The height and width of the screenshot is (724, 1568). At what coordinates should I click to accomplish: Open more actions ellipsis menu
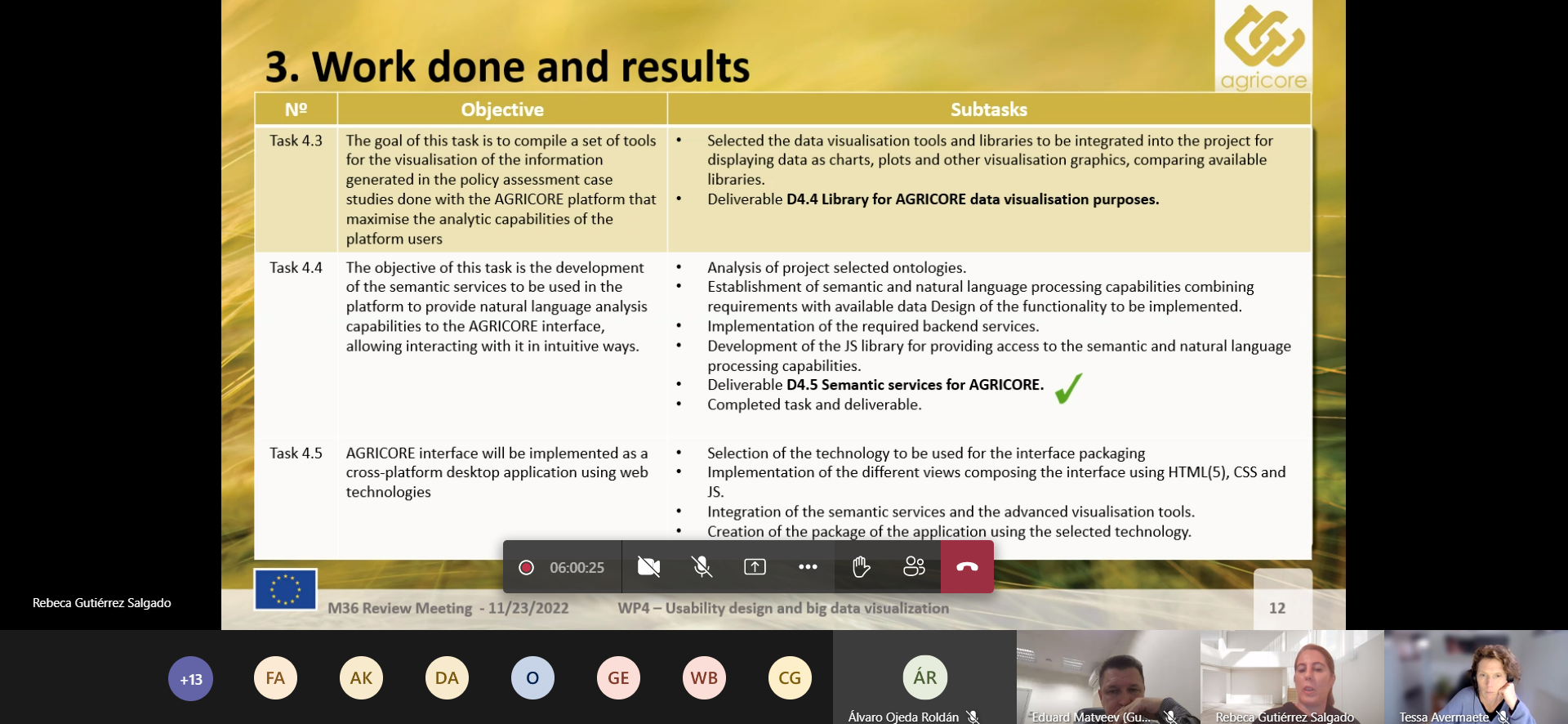point(808,567)
